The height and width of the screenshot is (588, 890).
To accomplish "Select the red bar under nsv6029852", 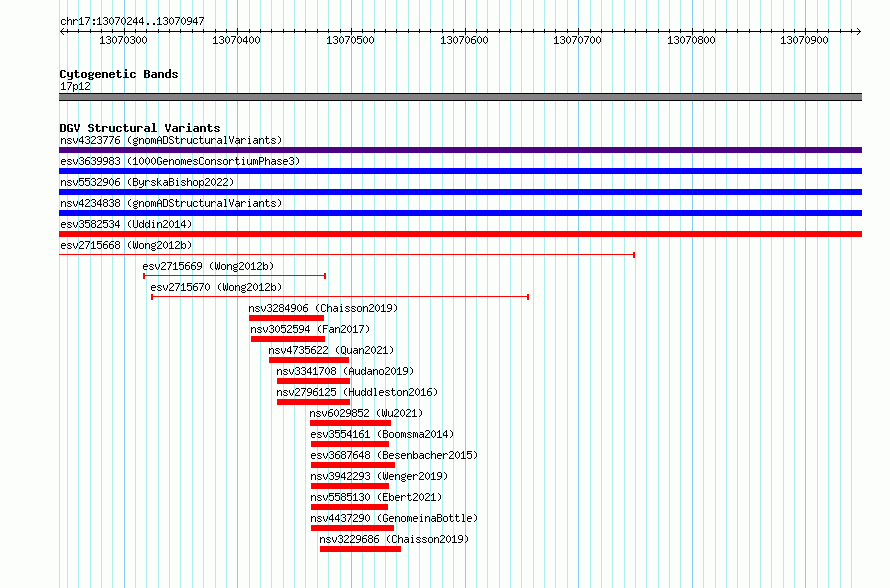I will [350, 423].
